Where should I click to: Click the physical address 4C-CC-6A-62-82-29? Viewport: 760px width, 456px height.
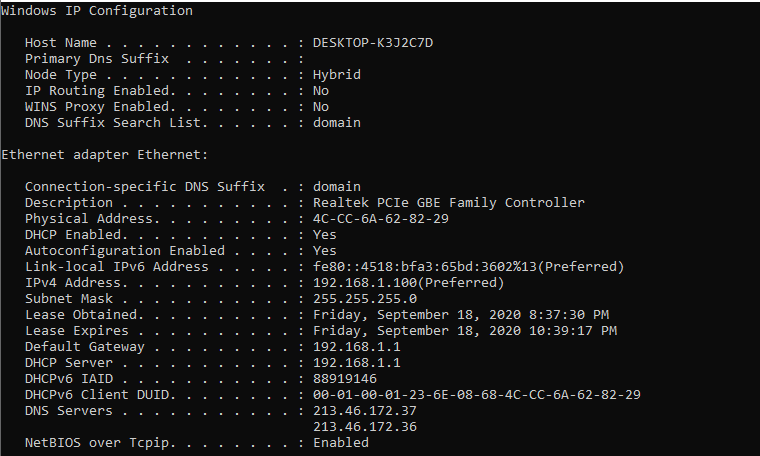(x=381, y=219)
